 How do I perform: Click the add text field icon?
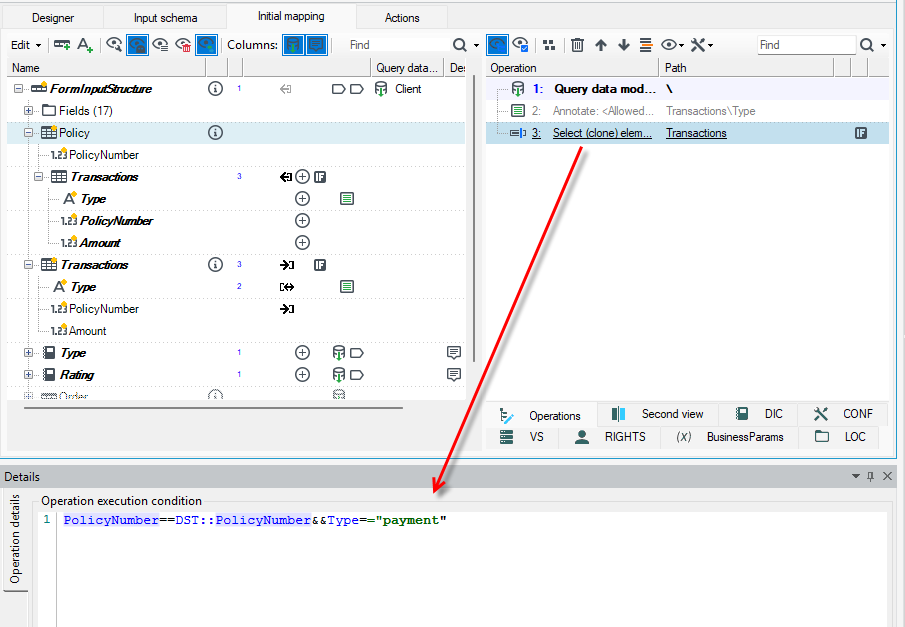pos(85,44)
